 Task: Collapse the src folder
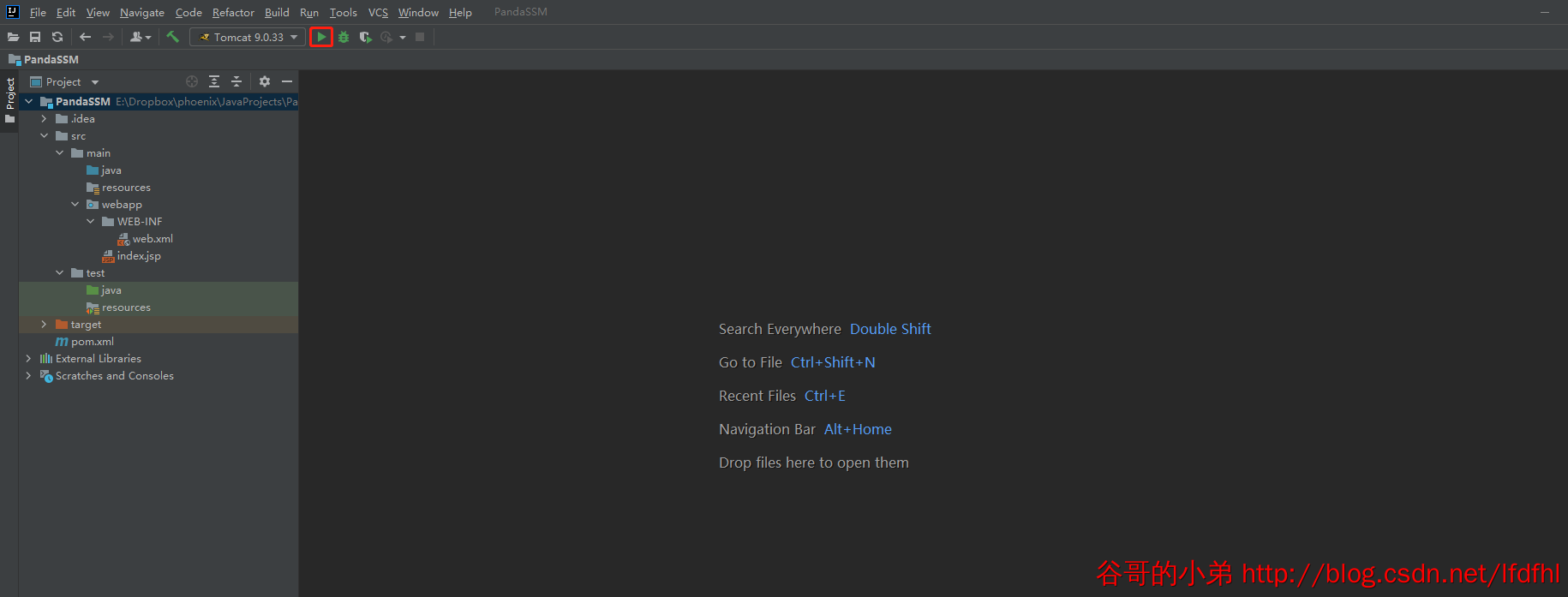[44, 135]
